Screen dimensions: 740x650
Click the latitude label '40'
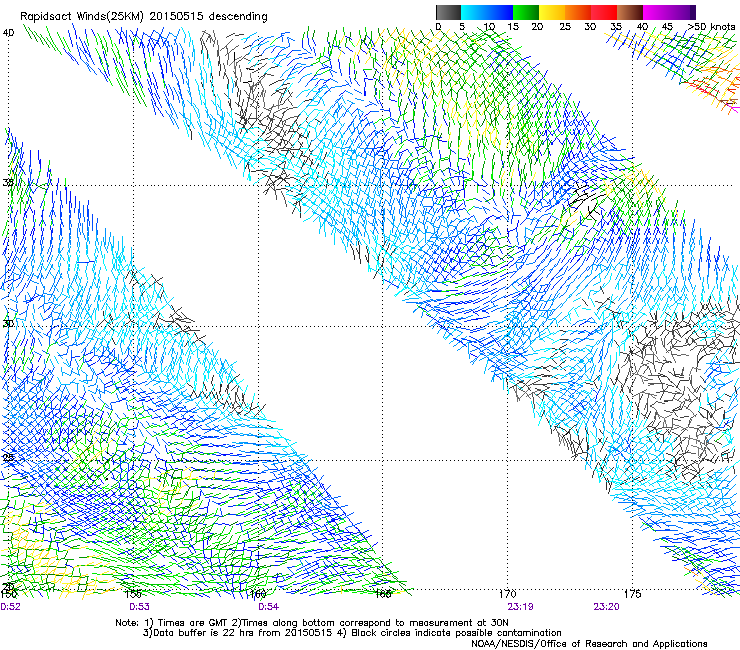8,33
